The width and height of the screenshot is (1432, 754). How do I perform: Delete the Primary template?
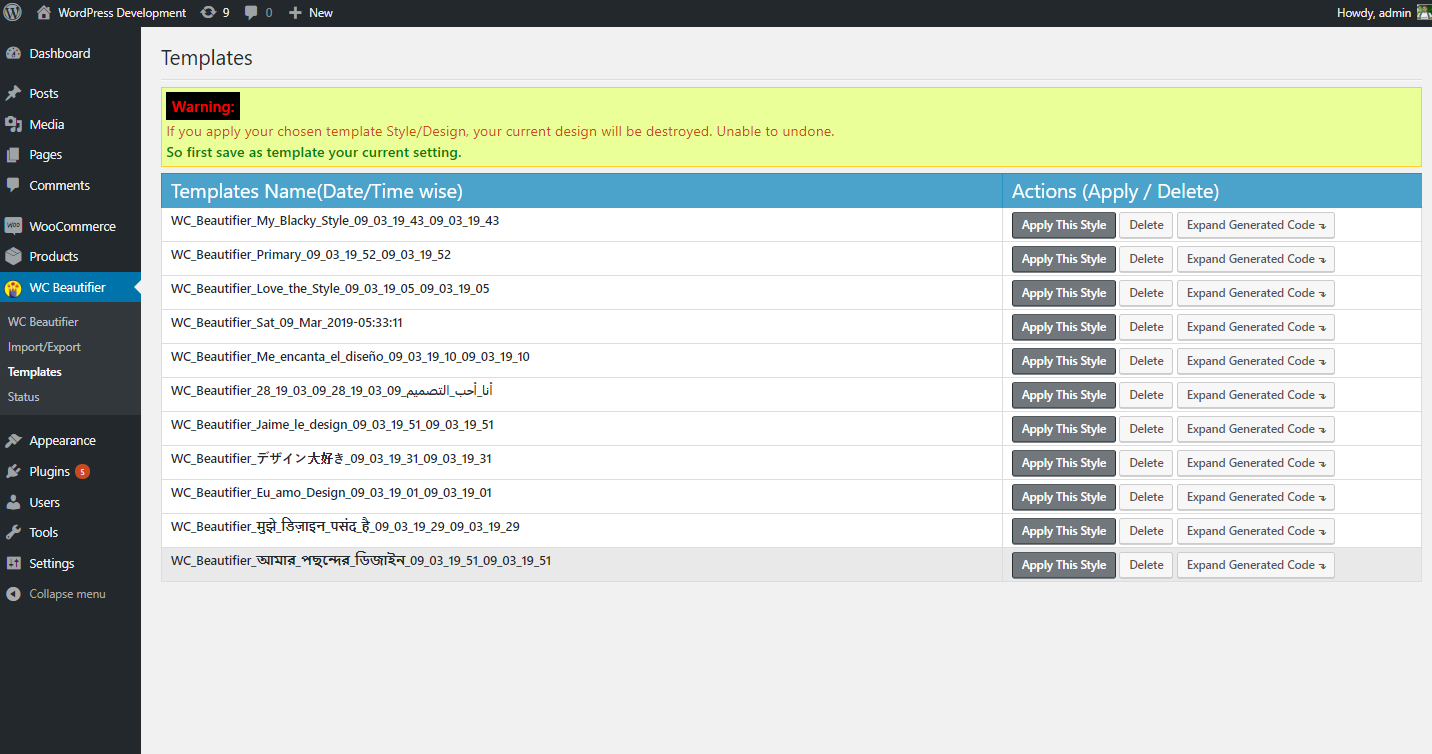click(x=1146, y=259)
